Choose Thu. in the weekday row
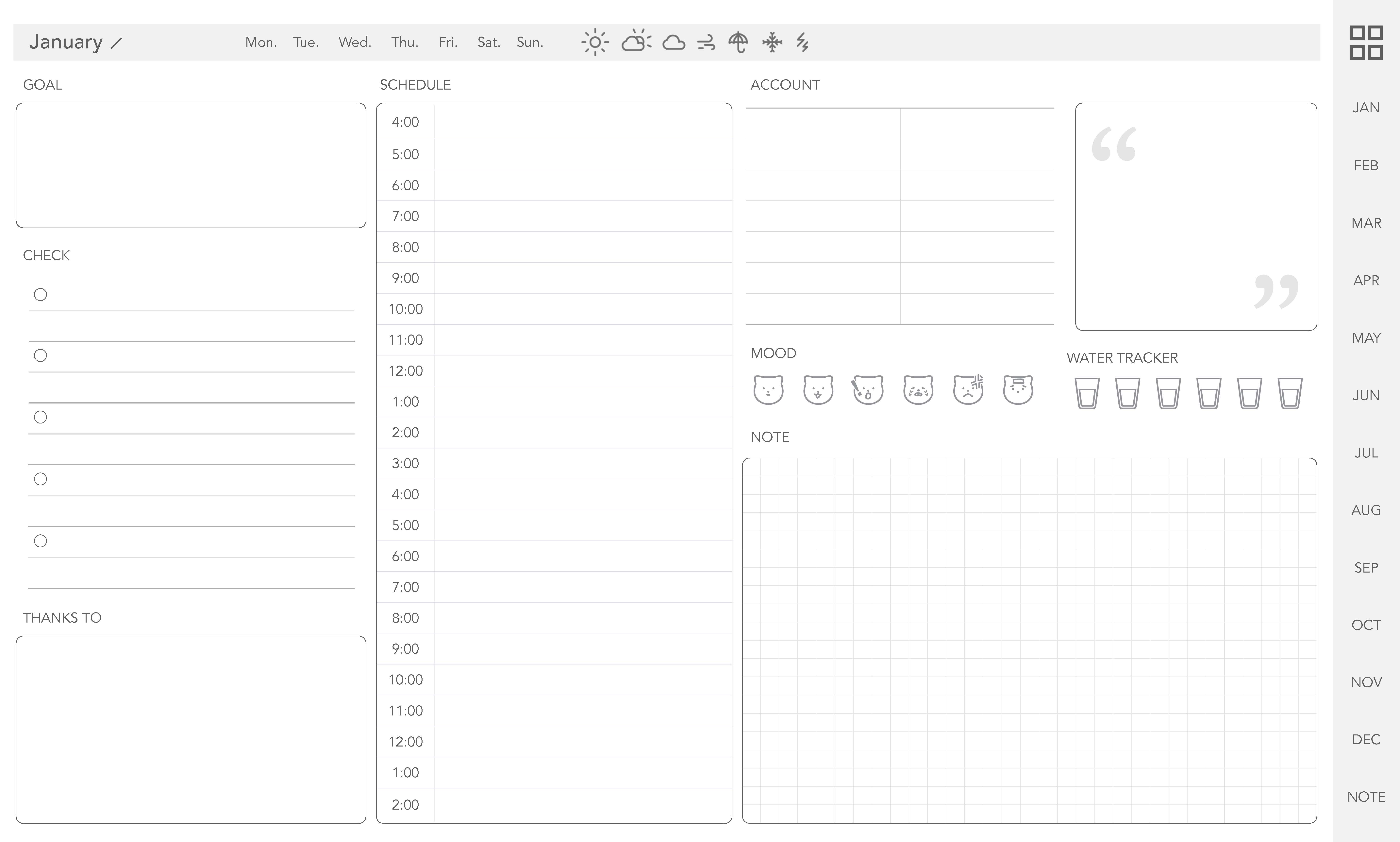This screenshot has width=1400, height=842. click(x=405, y=43)
